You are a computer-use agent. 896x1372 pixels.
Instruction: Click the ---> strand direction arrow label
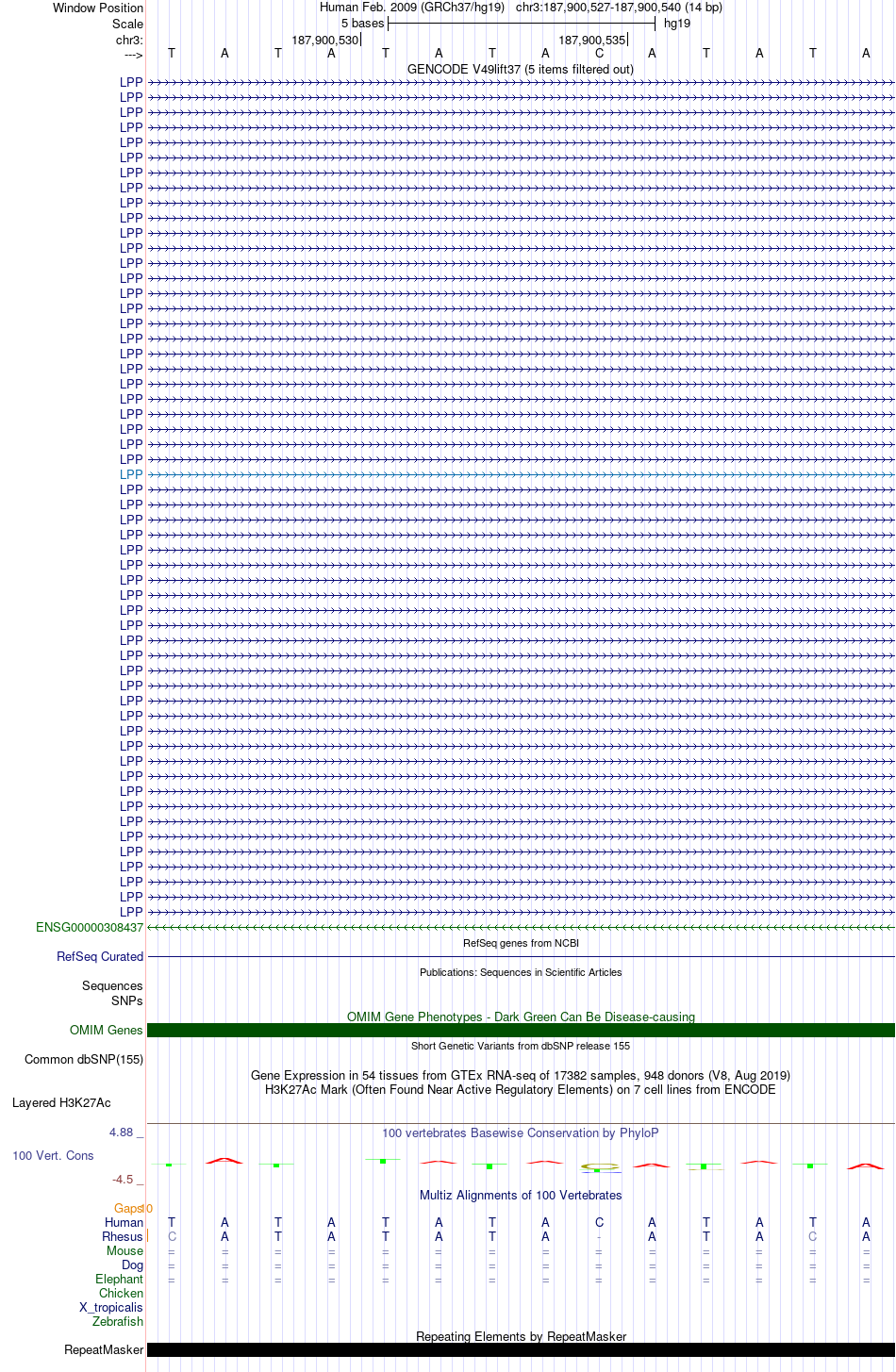coord(133,56)
